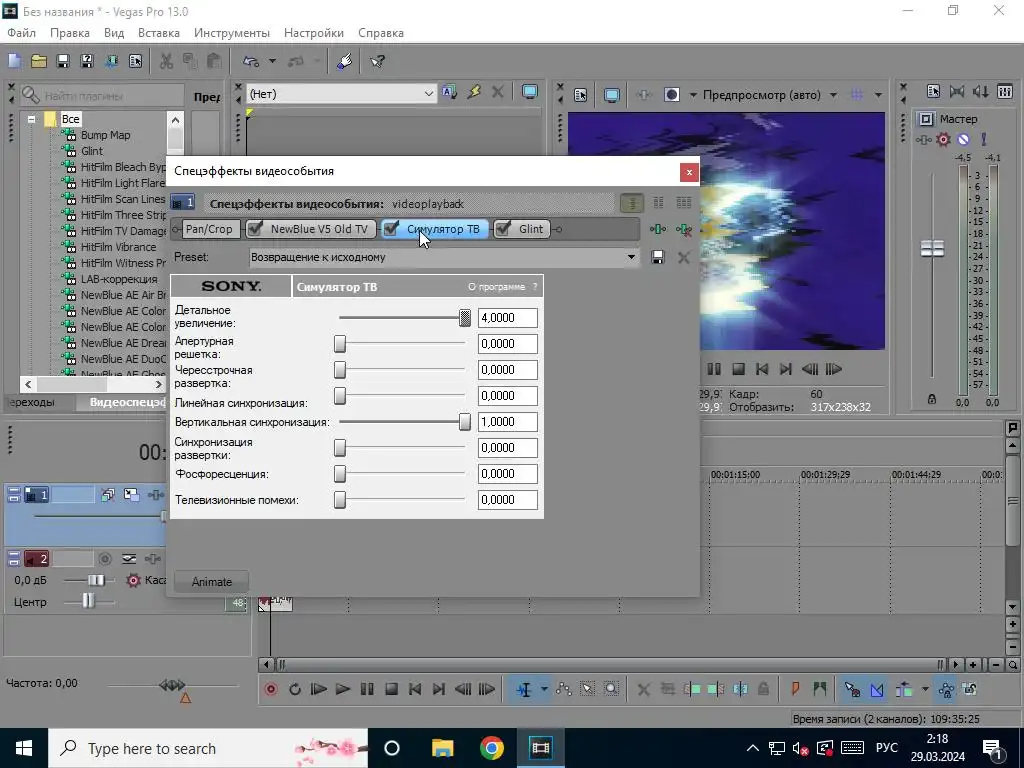
Task: Open the Вставка menu
Action: (x=159, y=33)
